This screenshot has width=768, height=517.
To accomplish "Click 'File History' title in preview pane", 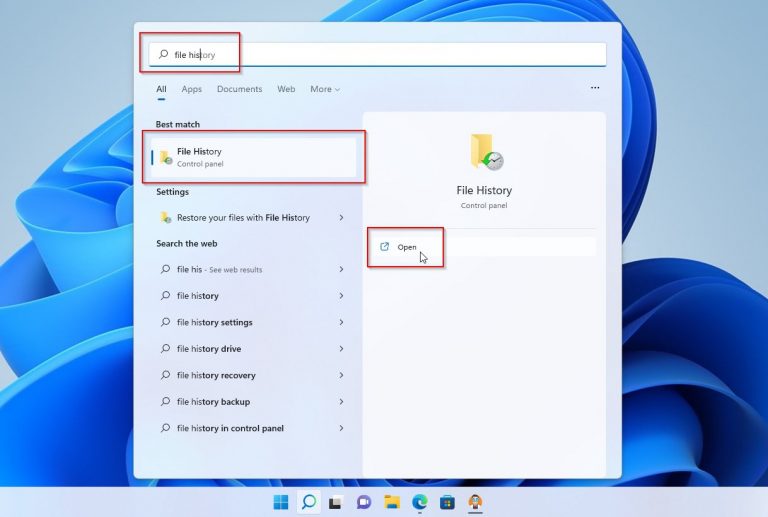I will coord(484,190).
